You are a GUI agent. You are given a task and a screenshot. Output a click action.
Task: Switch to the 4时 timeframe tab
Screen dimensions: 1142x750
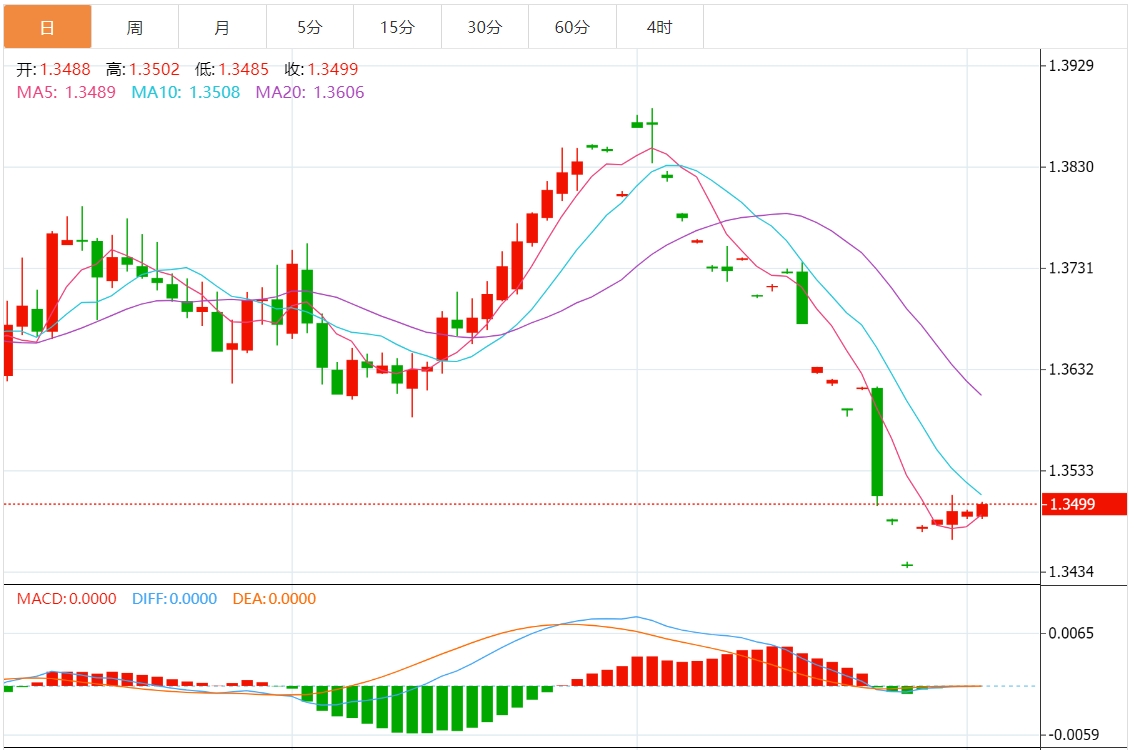(659, 27)
